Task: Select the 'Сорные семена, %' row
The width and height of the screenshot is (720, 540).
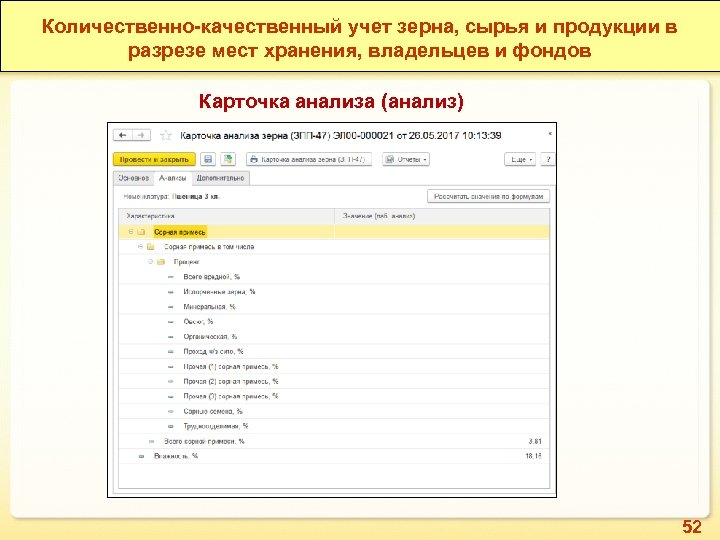Action: 334,411
